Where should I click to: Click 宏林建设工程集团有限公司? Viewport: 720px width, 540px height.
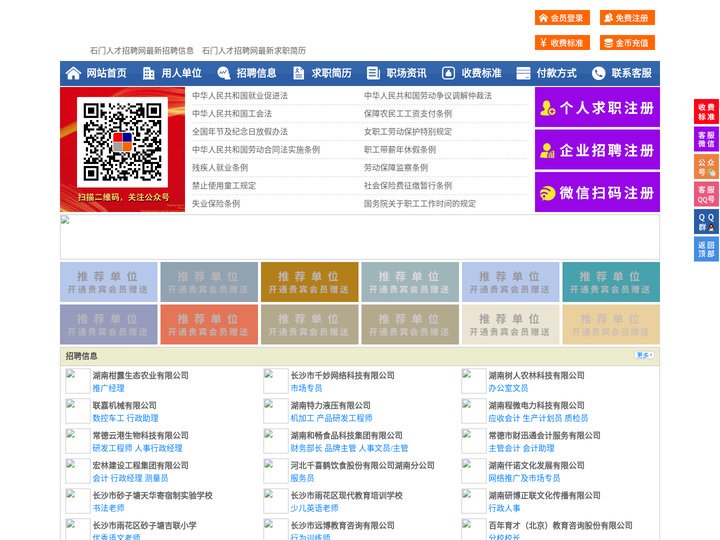141,465
